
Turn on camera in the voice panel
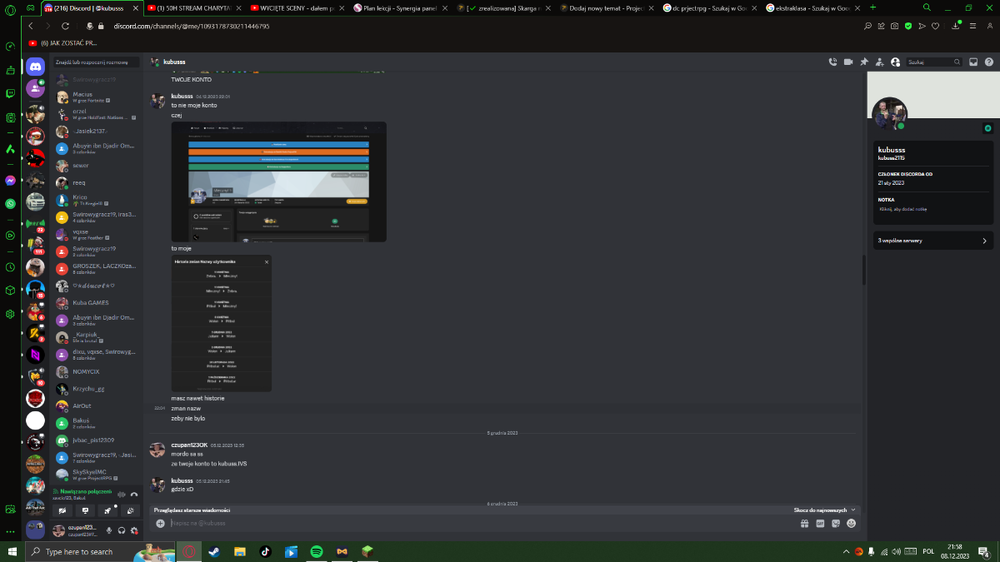[62, 510]
